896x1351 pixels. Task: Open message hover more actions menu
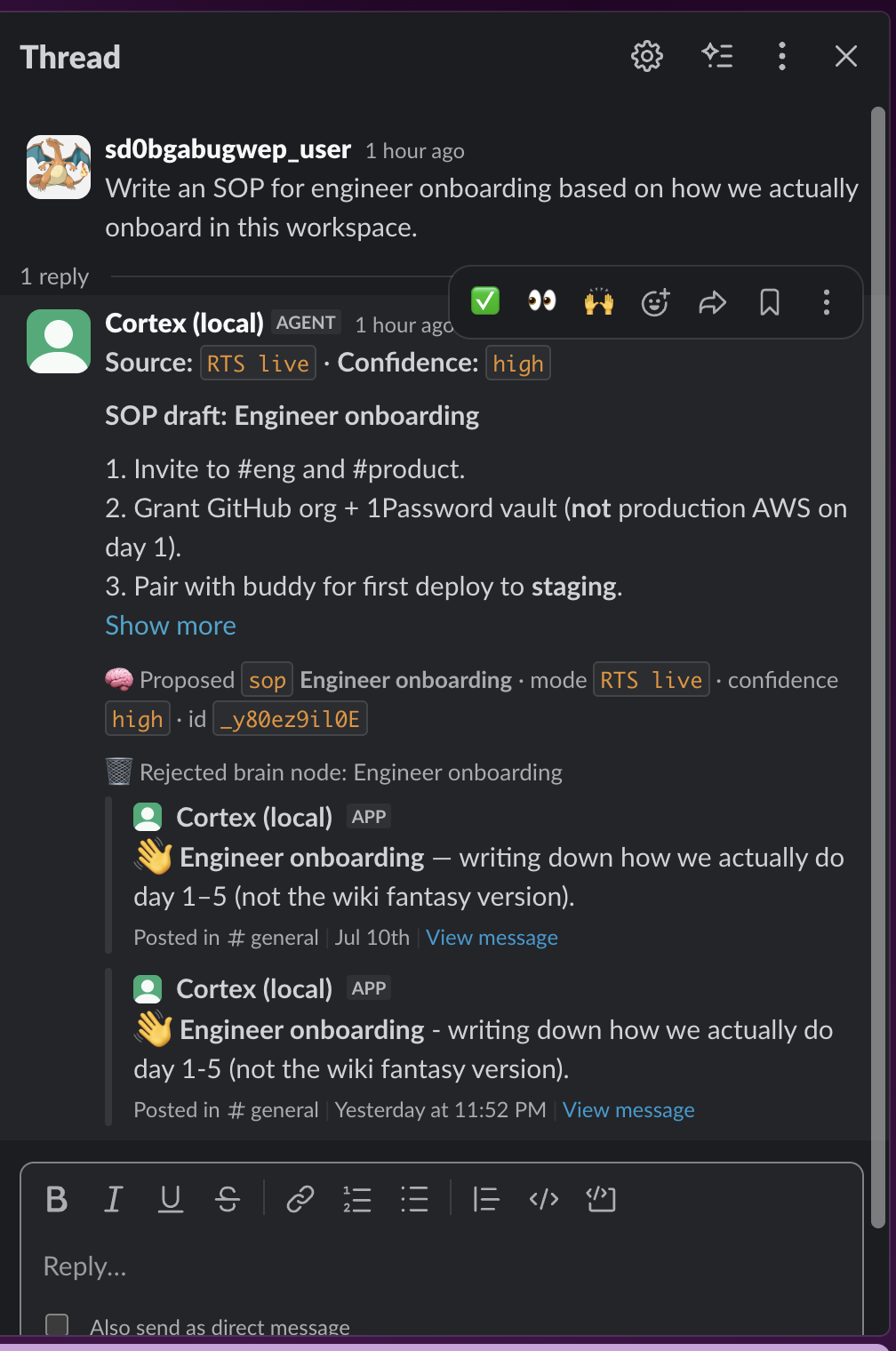click(827, 302)
